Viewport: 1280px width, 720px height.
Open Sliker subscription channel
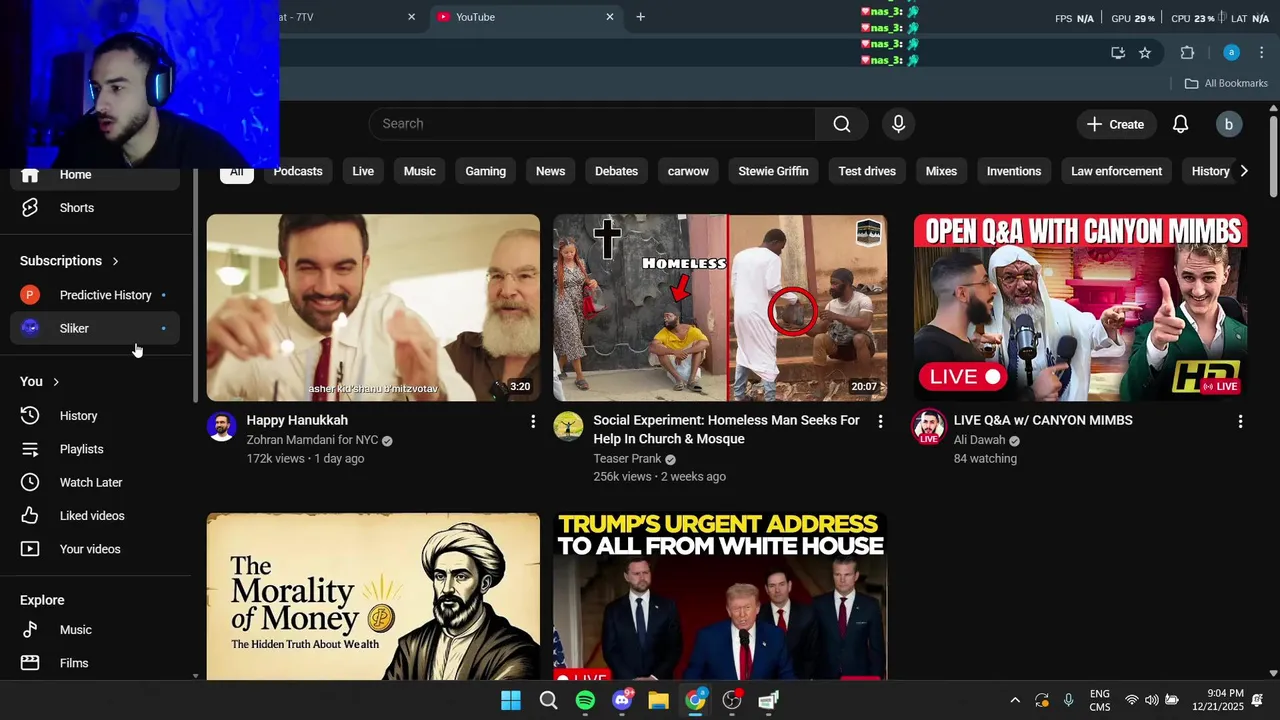95,328
